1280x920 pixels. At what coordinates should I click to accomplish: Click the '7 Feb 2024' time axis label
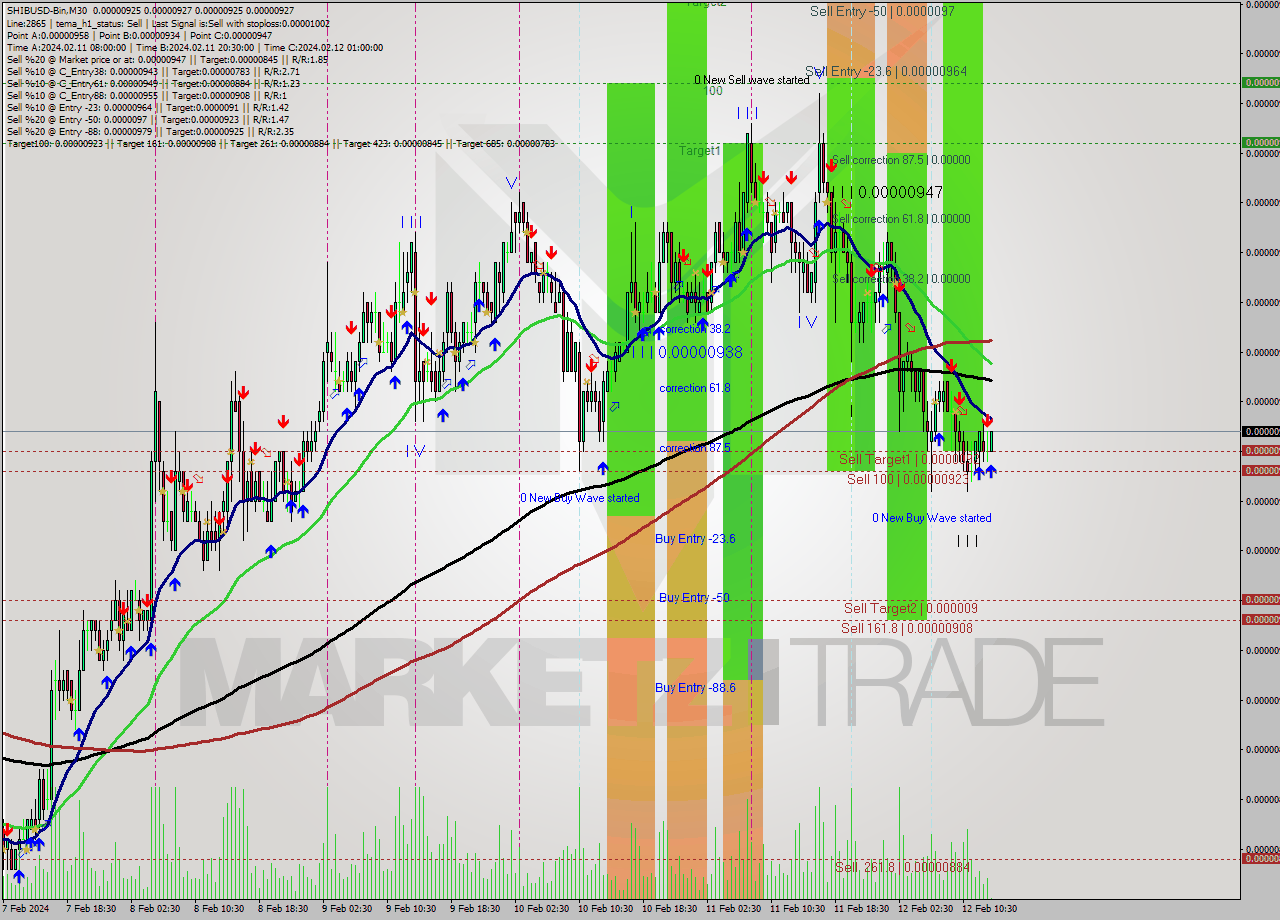coord(25,909)
